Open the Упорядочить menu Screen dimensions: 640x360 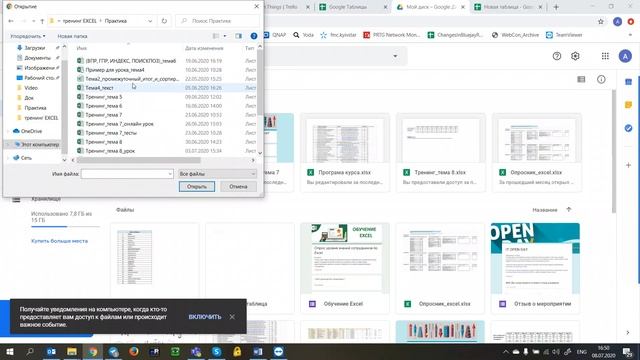coord(28,36)
